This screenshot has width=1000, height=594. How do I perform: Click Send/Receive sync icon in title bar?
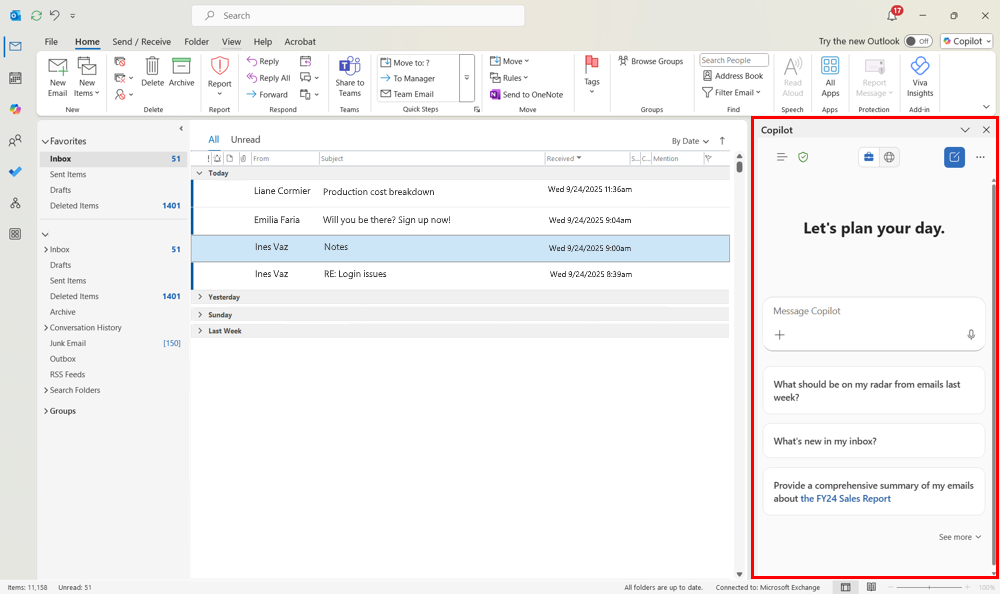[36, 15]
